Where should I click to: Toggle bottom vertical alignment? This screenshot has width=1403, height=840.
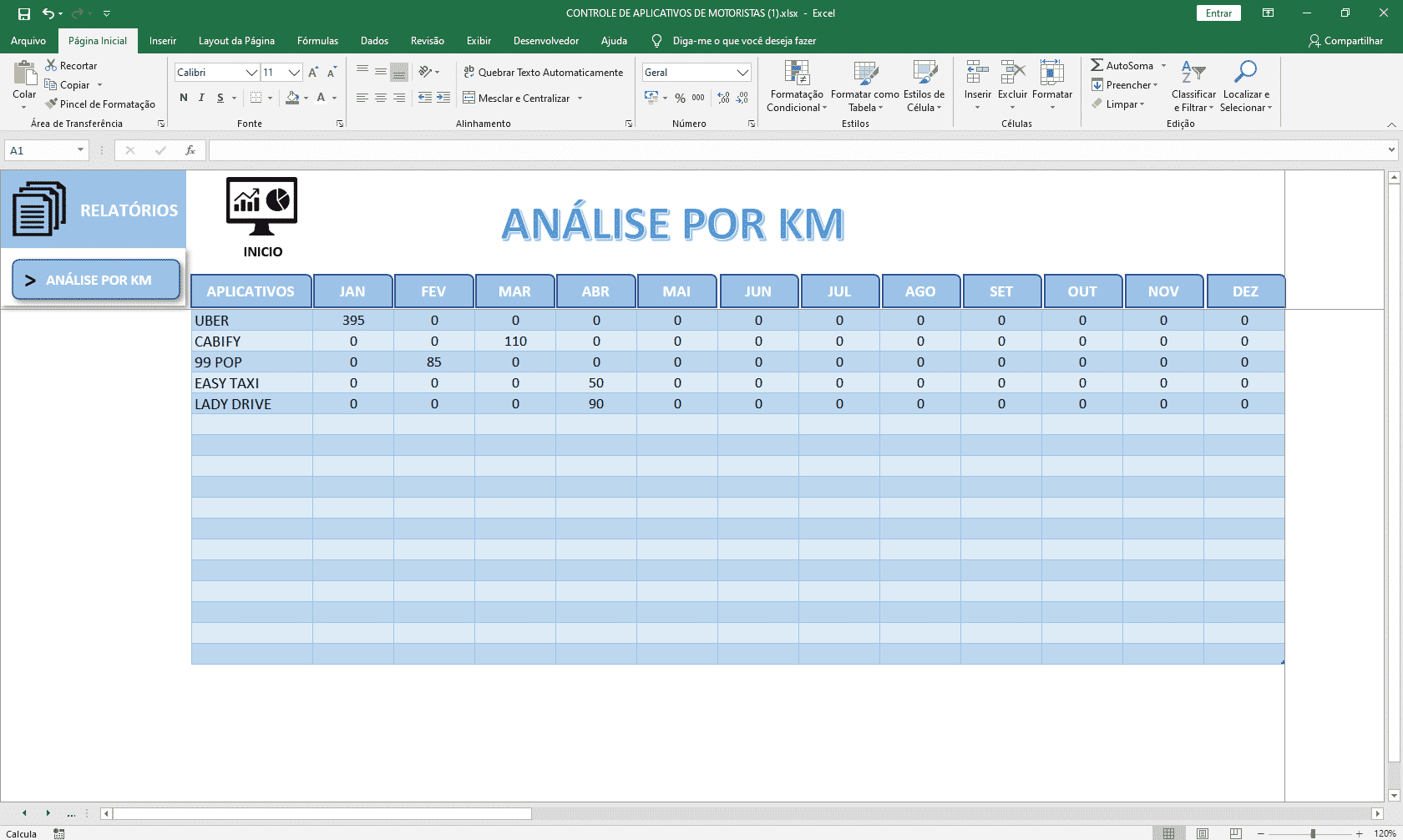[x=399, y=72]
